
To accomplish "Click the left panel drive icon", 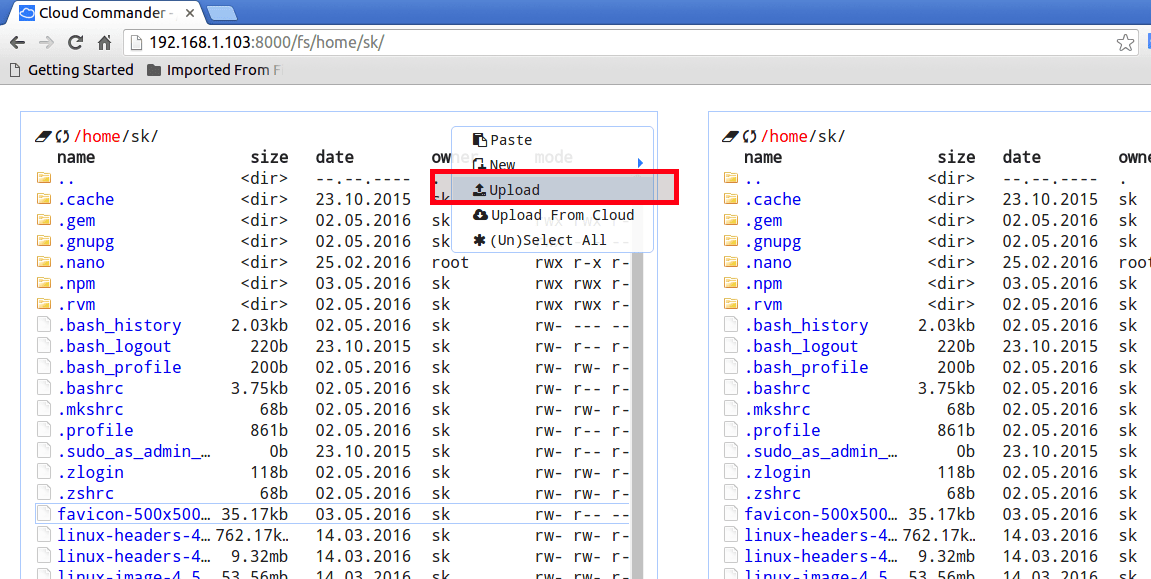I will tap(42, 136).
